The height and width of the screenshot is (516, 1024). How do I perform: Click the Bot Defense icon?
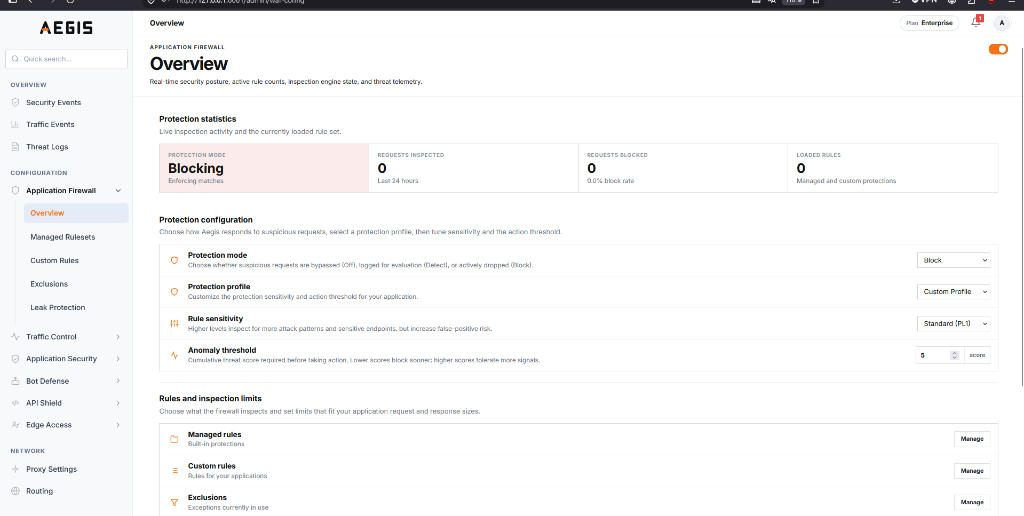pos(16,381)
